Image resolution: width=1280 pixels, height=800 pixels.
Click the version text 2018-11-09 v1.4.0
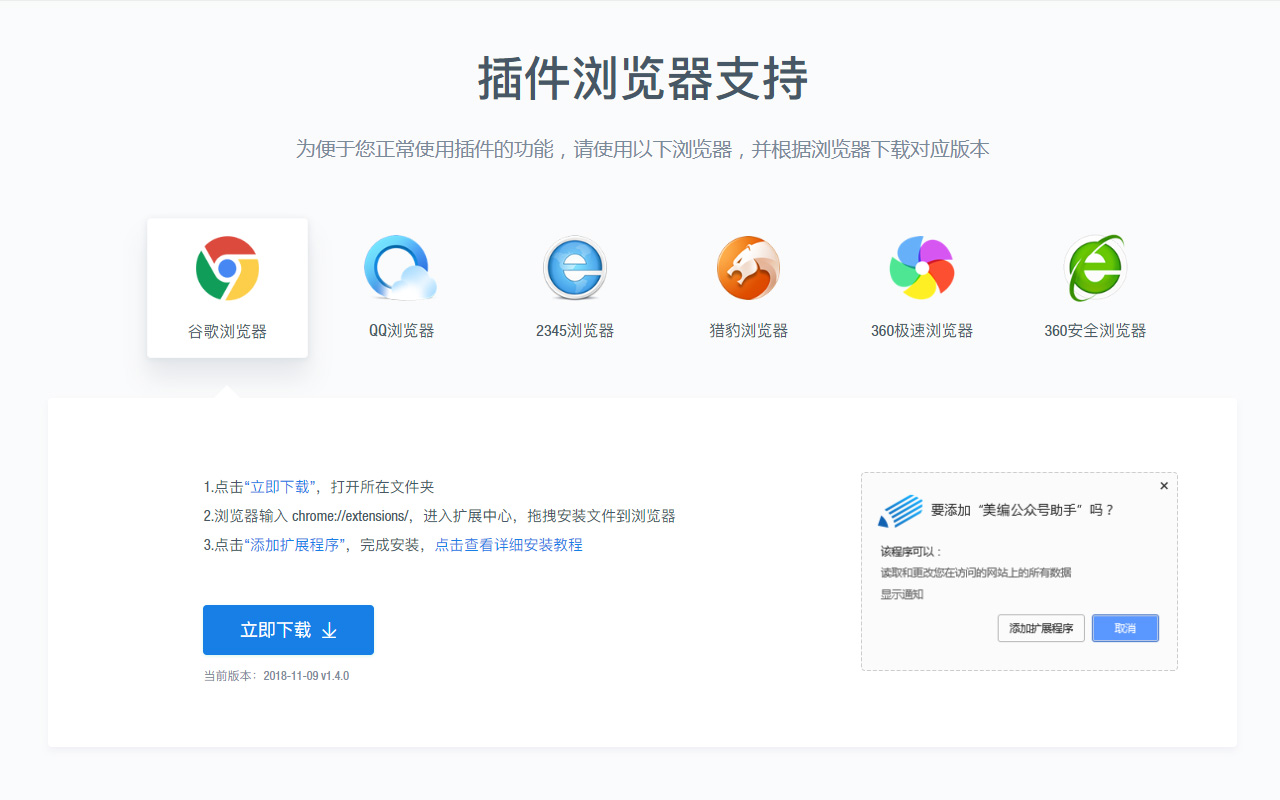click(x=306, y=675)
